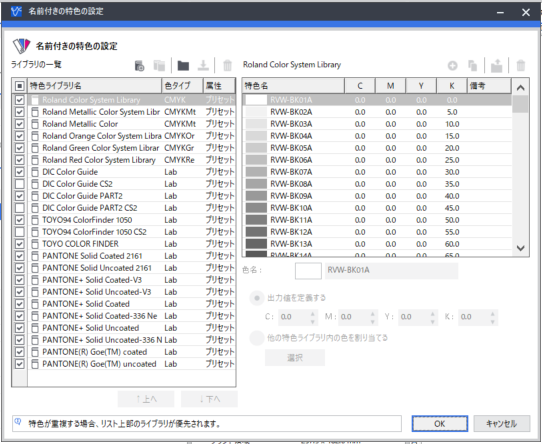Click the RVW-BK13A color swatch
The height and width of the screenshot is (444, 542).
256,244
